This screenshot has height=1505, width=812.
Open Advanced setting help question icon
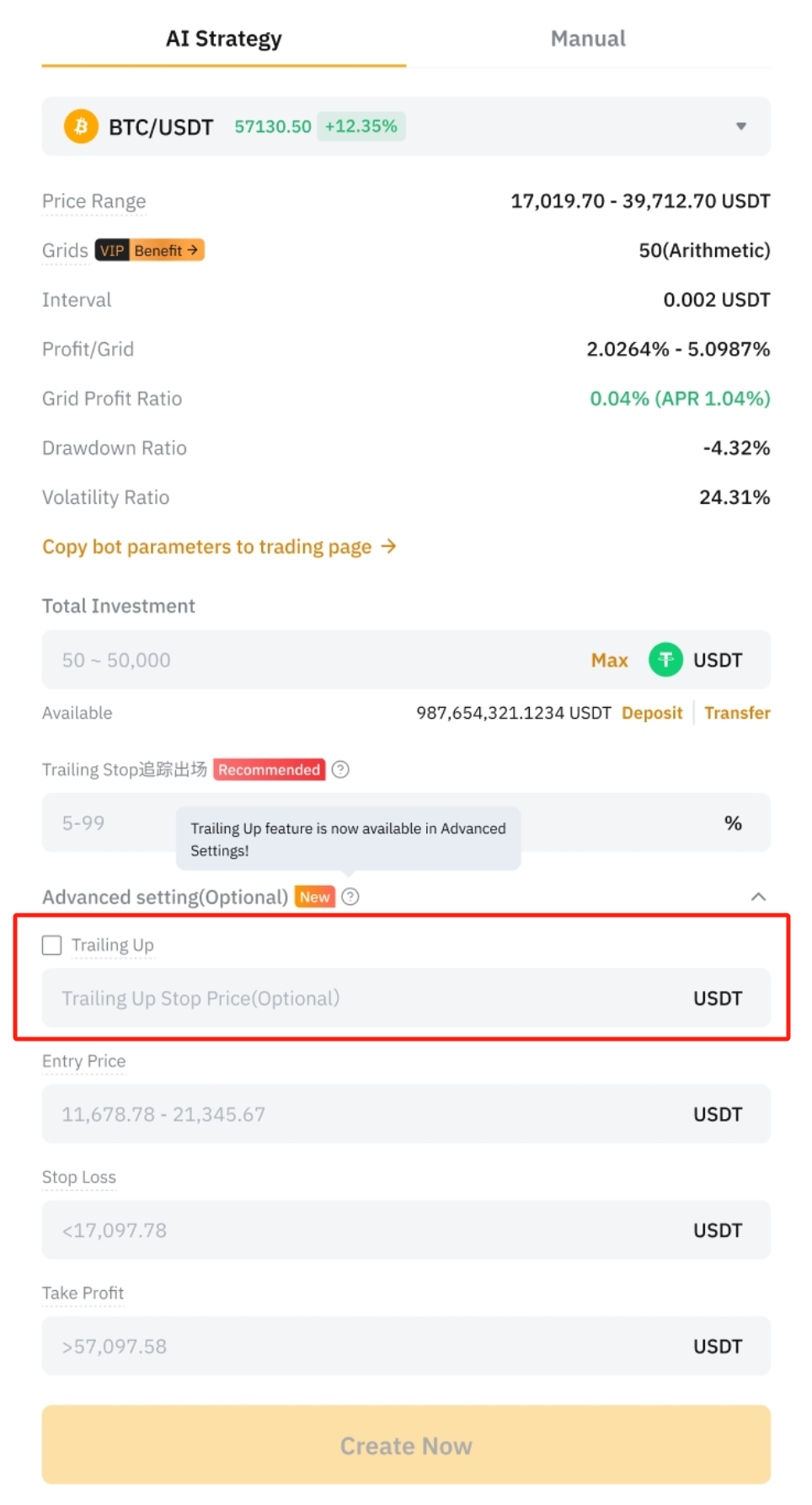(350, 897)
